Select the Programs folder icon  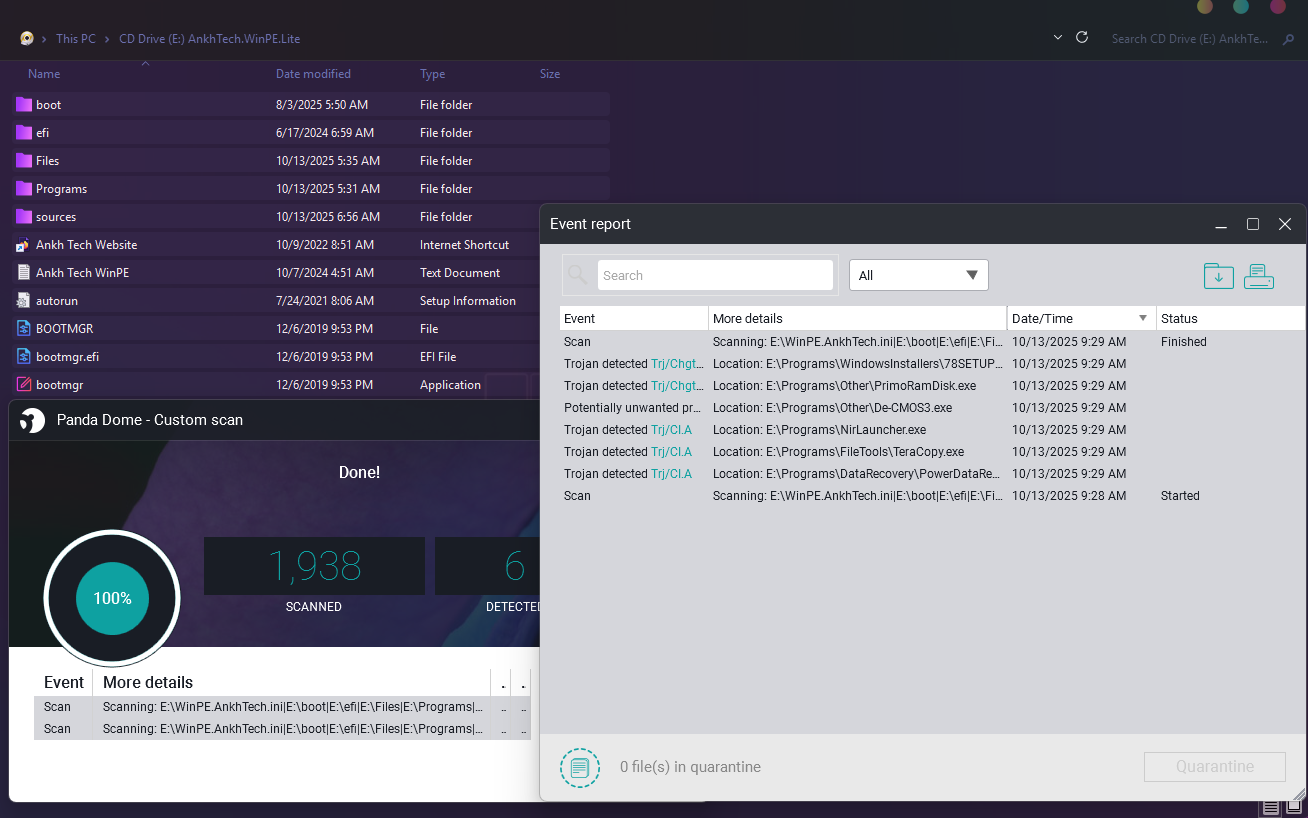point(24,188)
